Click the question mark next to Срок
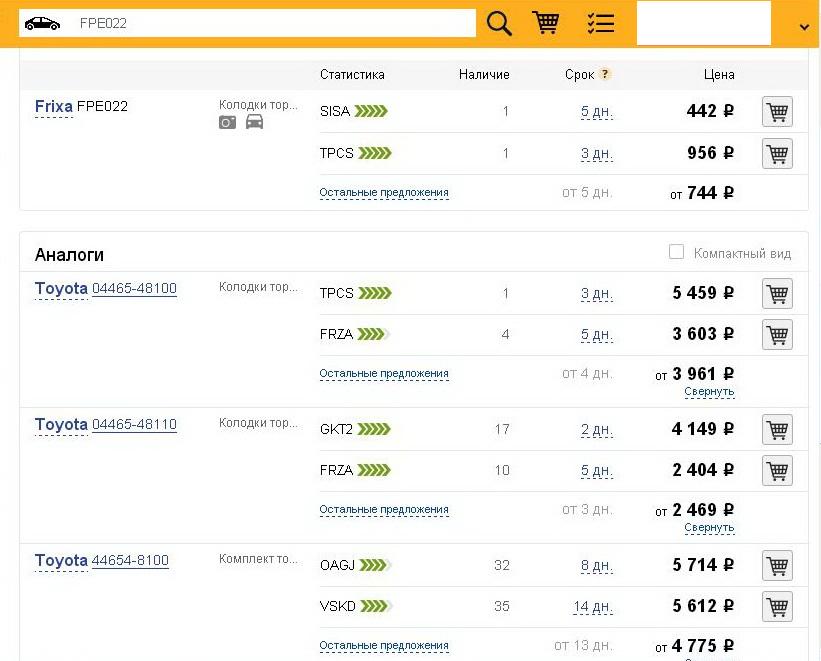The image size is (821, 661). 605,74
